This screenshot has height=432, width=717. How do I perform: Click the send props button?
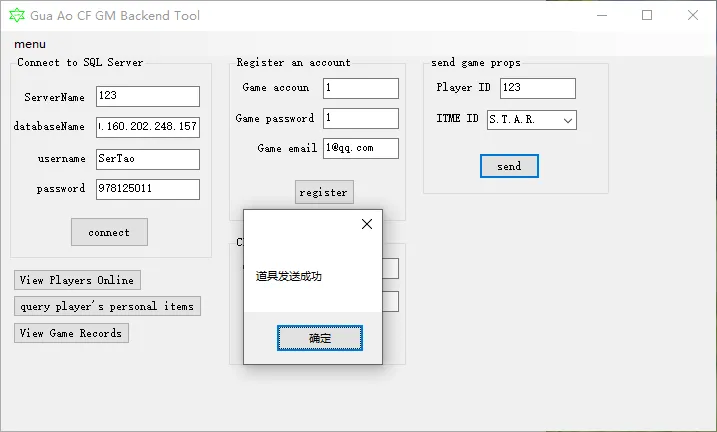(509, 166)
